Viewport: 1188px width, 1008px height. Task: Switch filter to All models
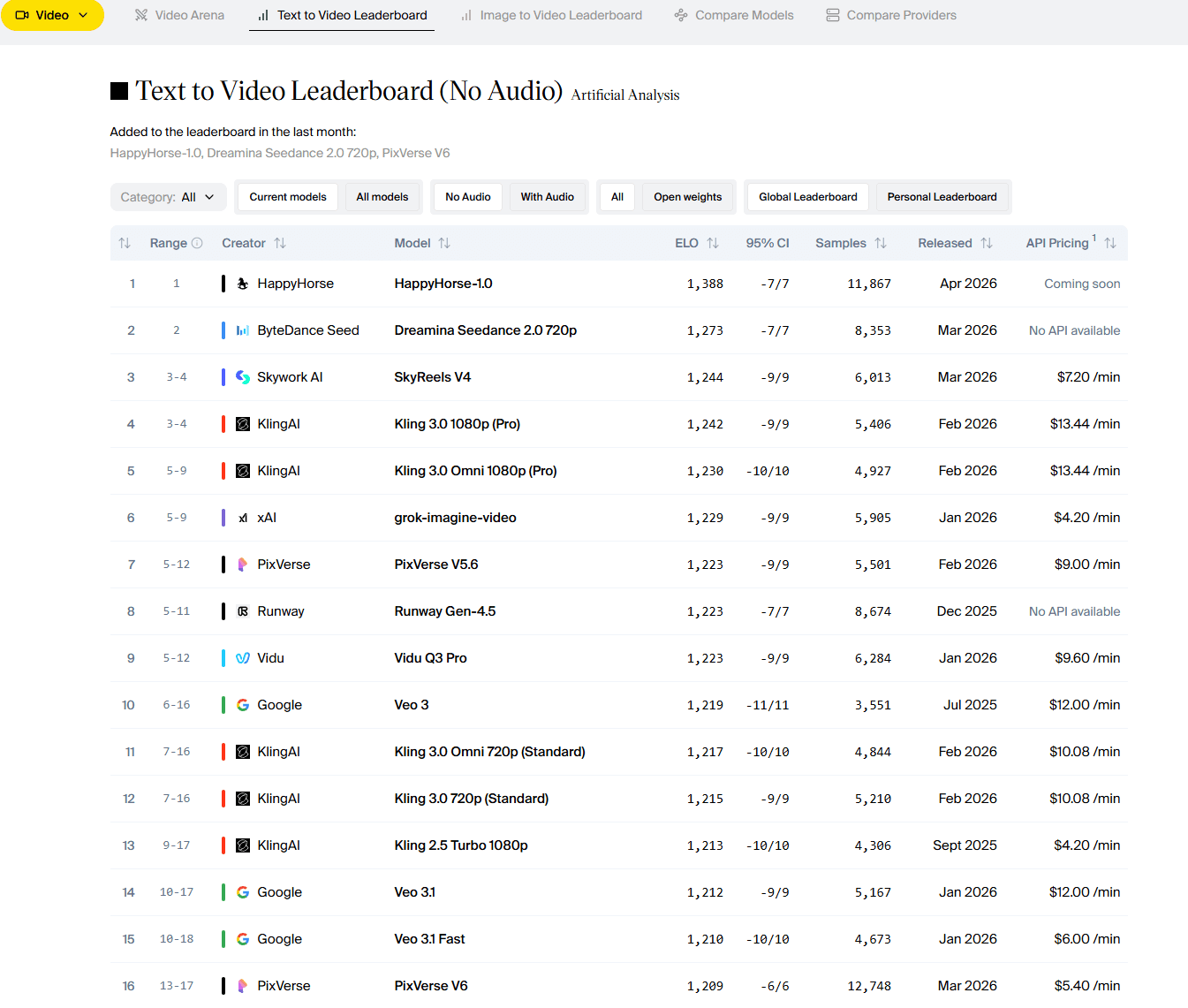point(382,196)
